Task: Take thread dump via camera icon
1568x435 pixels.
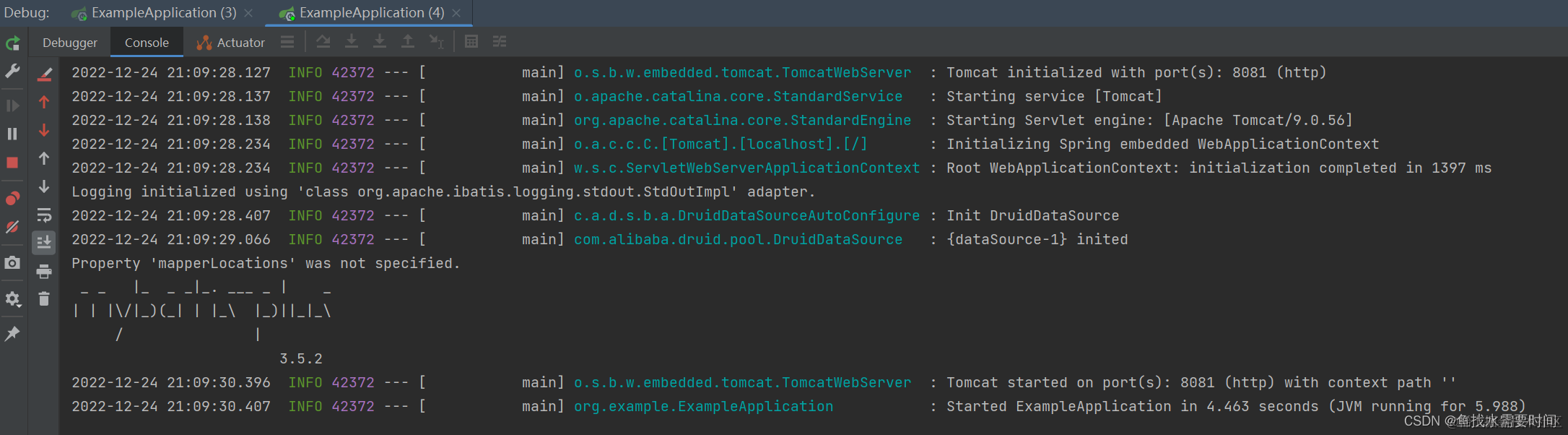Action: pos(12,263)
